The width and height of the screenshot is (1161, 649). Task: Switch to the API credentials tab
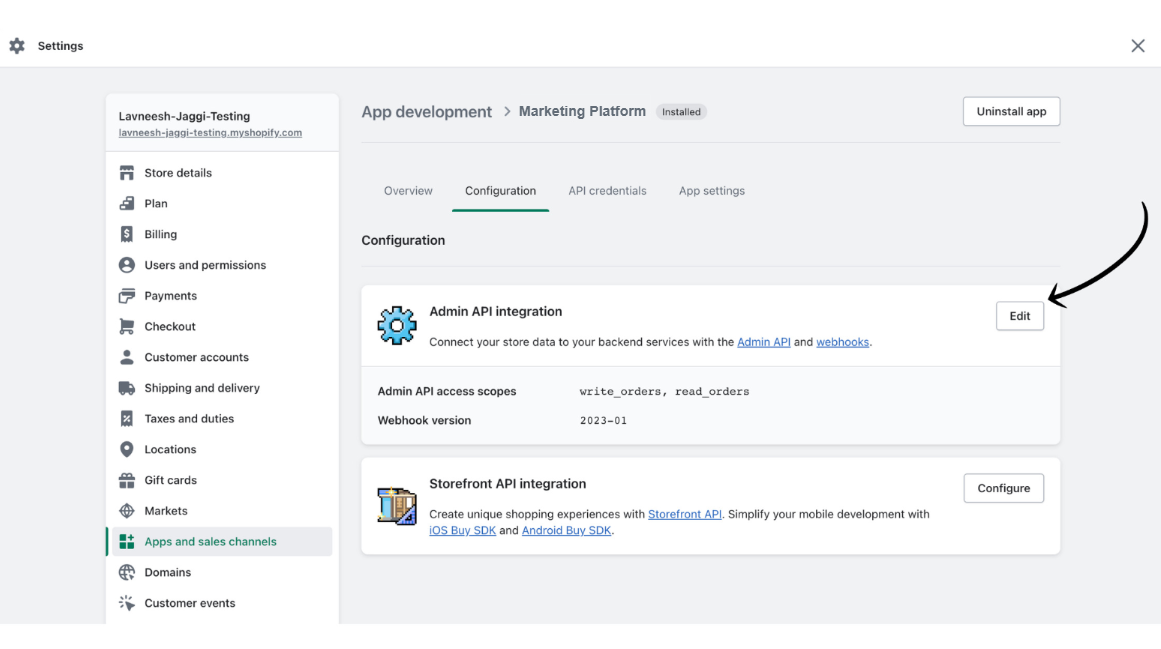pos(607,191)
